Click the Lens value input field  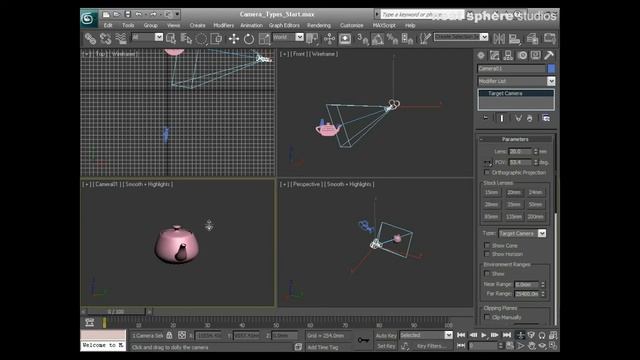(520, 151)
